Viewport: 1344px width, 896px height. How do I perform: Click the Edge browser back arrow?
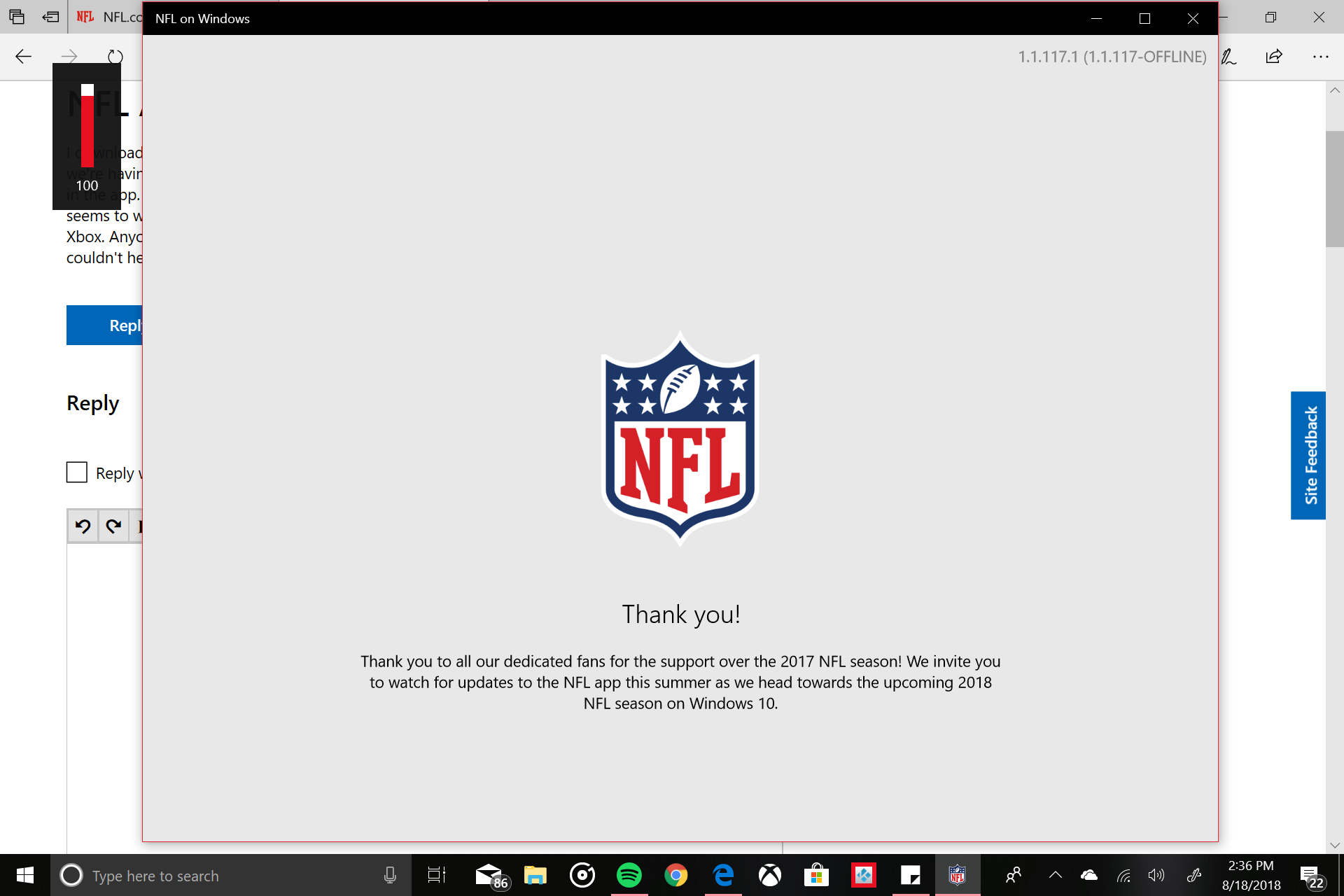(x=24, y=57)
